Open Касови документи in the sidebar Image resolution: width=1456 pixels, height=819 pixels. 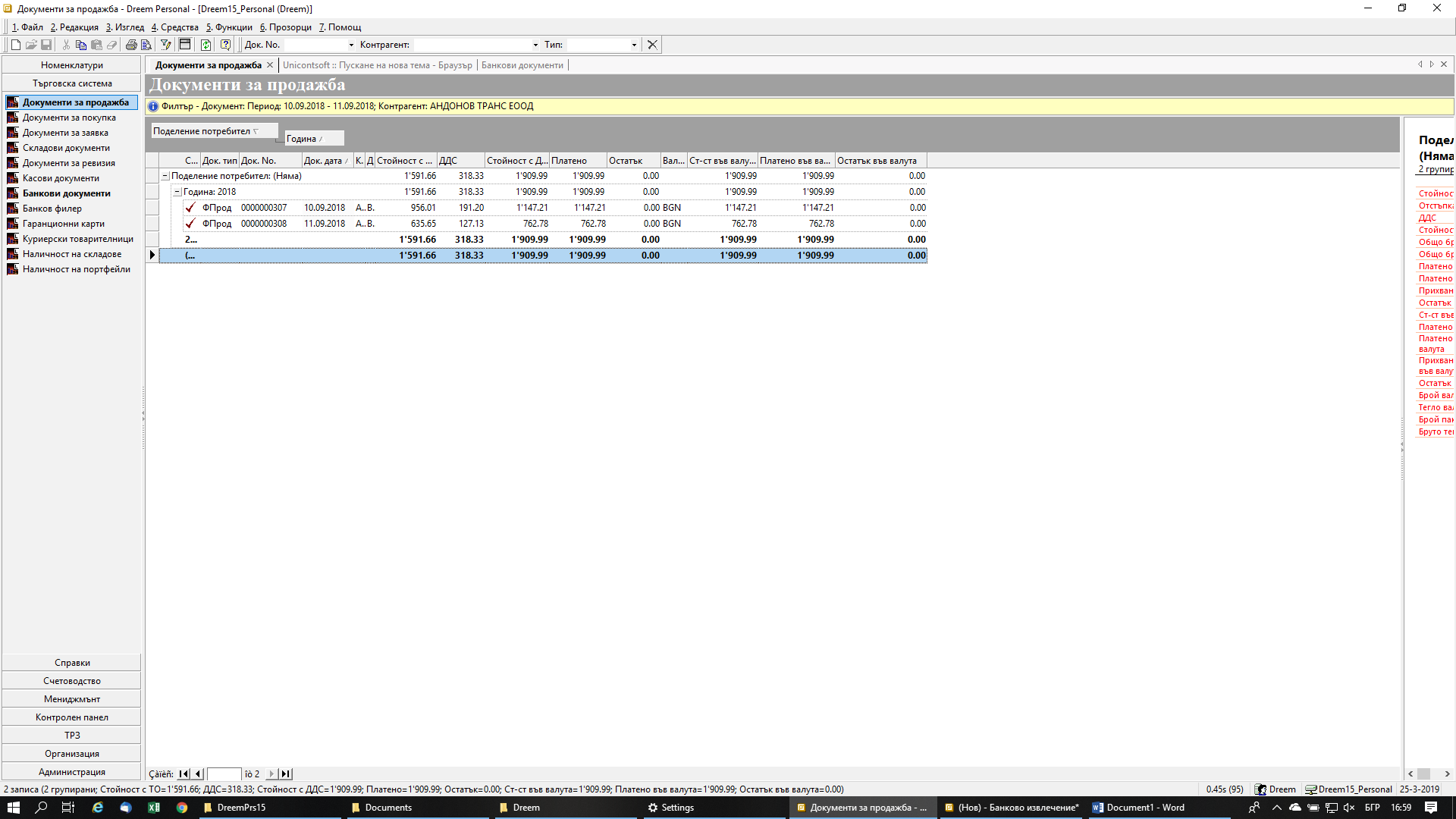click(61, 178)
